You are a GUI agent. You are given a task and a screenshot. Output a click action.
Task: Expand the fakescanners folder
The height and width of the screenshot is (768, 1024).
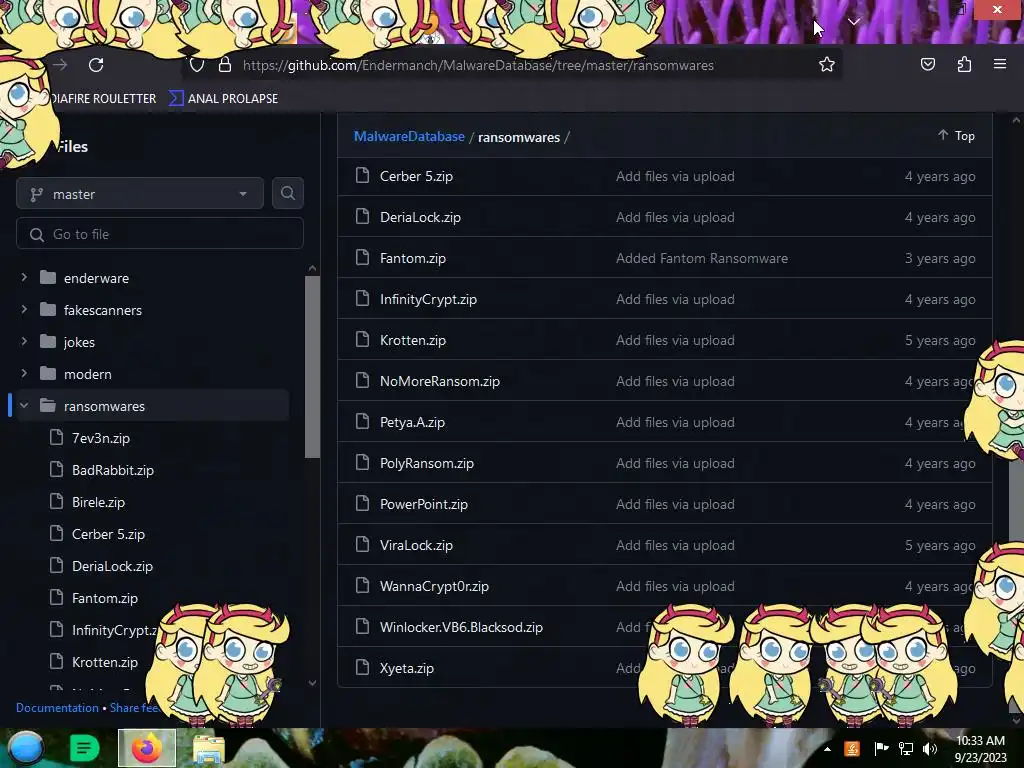tap(24, 310)
